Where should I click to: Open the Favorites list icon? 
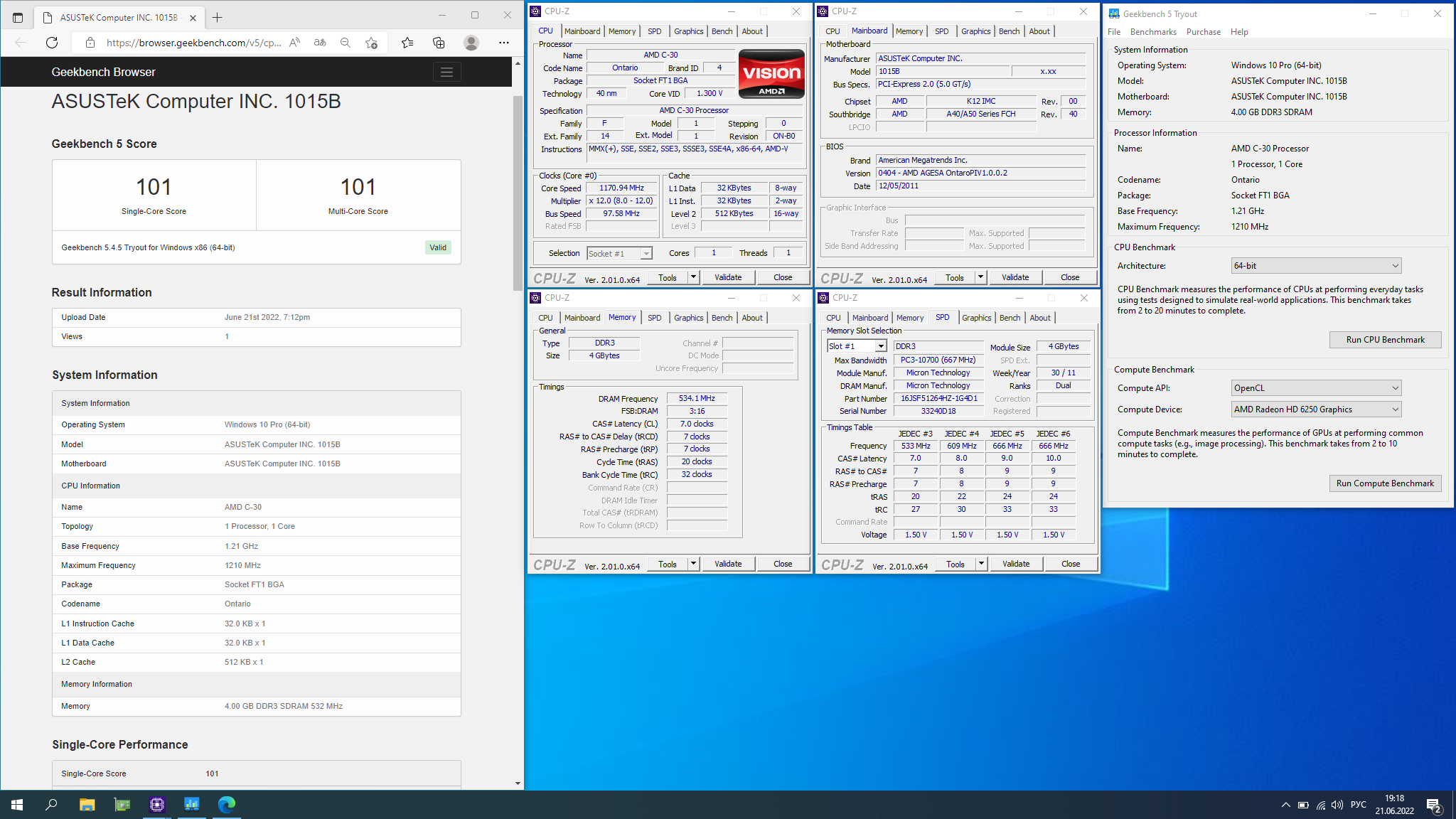pos(407,43)
